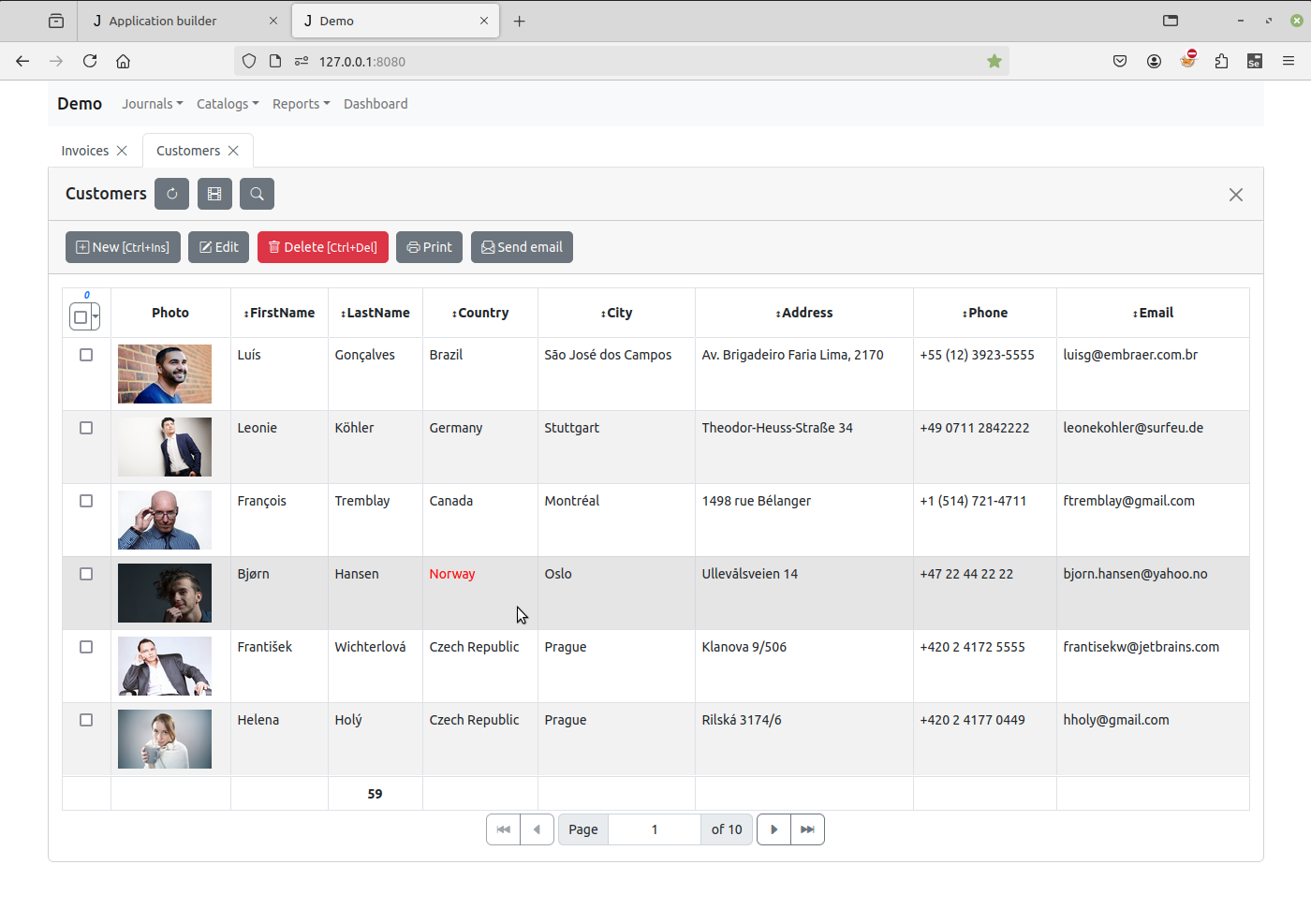Open search with the magnifier icon
This screenshot has height=924, width=1311.
click(257, 194)
